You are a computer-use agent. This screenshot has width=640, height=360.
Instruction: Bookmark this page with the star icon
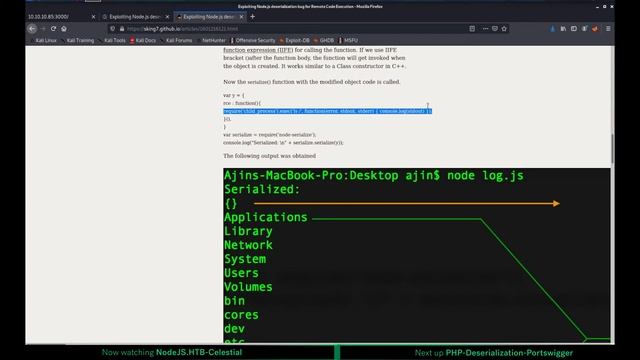tap(504, 29)
